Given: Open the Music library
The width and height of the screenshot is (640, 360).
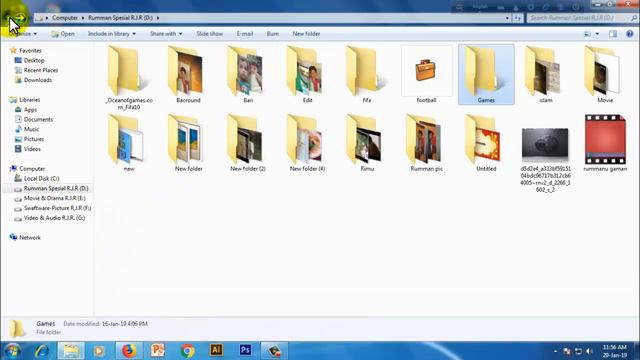Looking at the screenshot, I should tap(31, 129).
